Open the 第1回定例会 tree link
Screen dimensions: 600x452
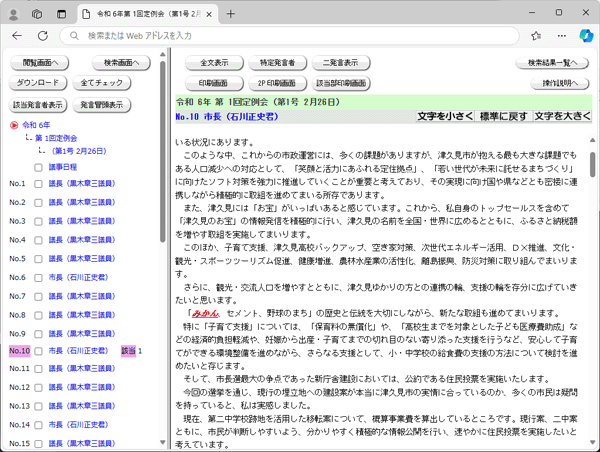click(x=56, y=138)
